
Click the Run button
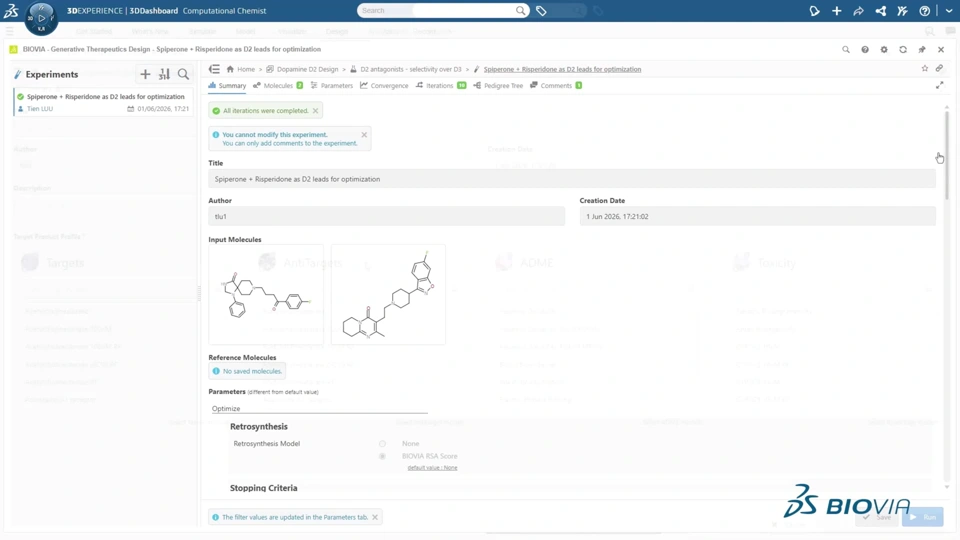923,517
